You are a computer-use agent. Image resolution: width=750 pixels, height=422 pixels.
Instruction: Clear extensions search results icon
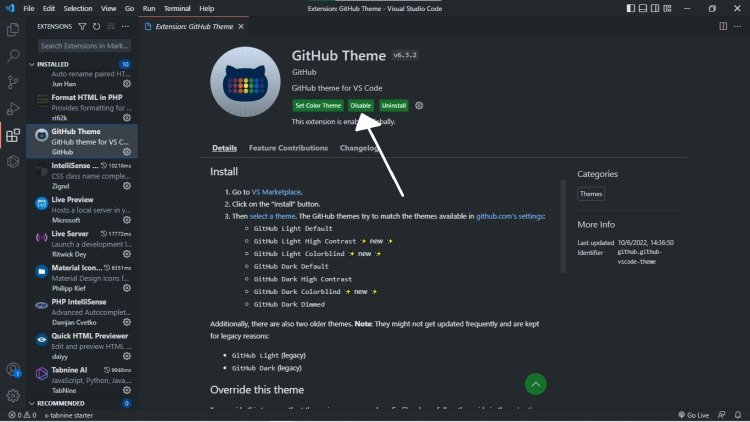coord(111,26)
